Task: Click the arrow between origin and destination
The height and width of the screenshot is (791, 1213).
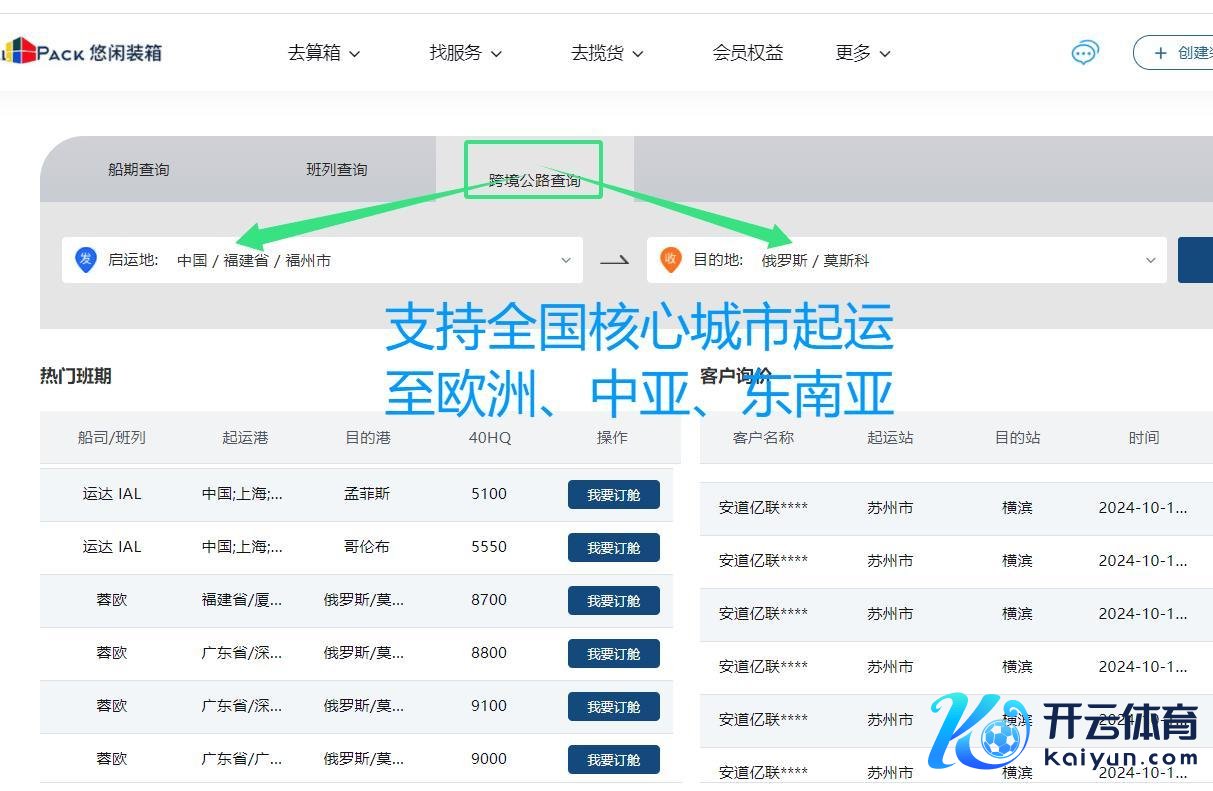Action: (x=614, y=260)
